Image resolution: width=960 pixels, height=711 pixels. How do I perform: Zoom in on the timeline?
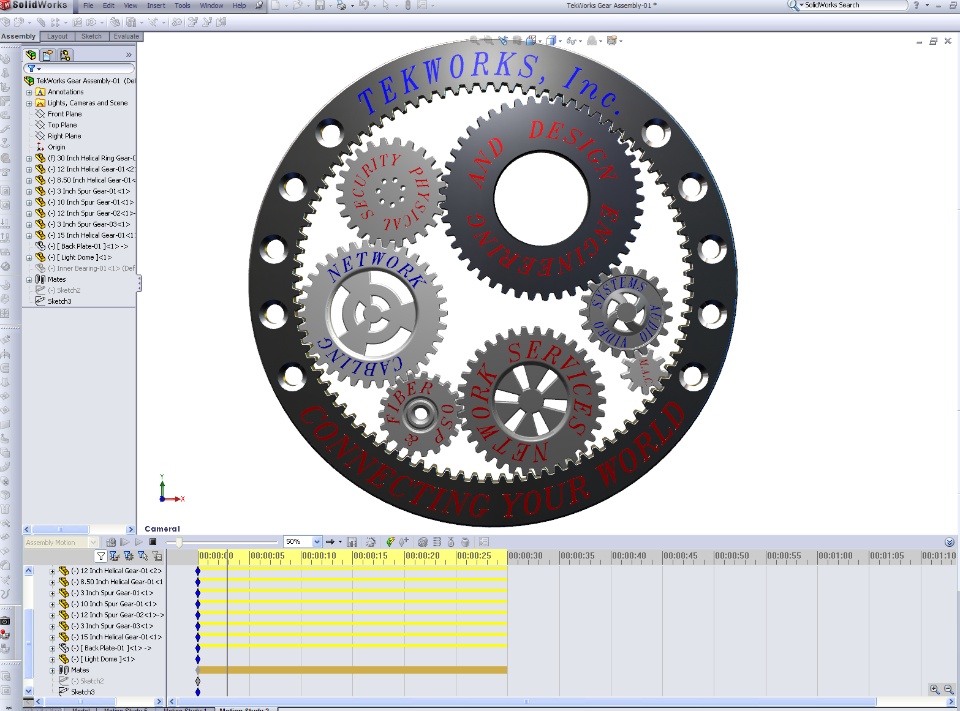tap(935, 690)
